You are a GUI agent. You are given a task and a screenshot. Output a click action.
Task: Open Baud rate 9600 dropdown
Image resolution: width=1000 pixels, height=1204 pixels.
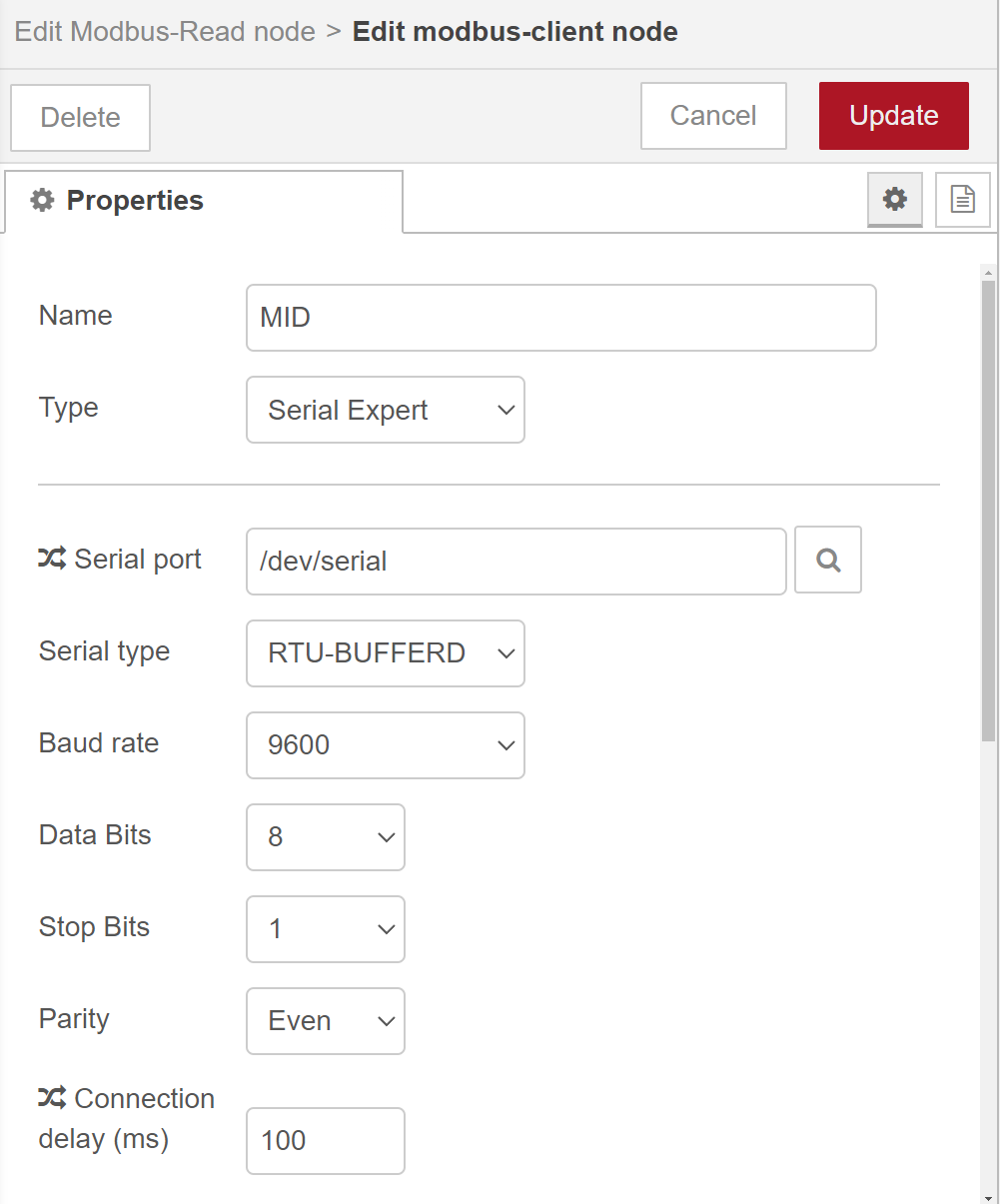click(x=386, y=745)
